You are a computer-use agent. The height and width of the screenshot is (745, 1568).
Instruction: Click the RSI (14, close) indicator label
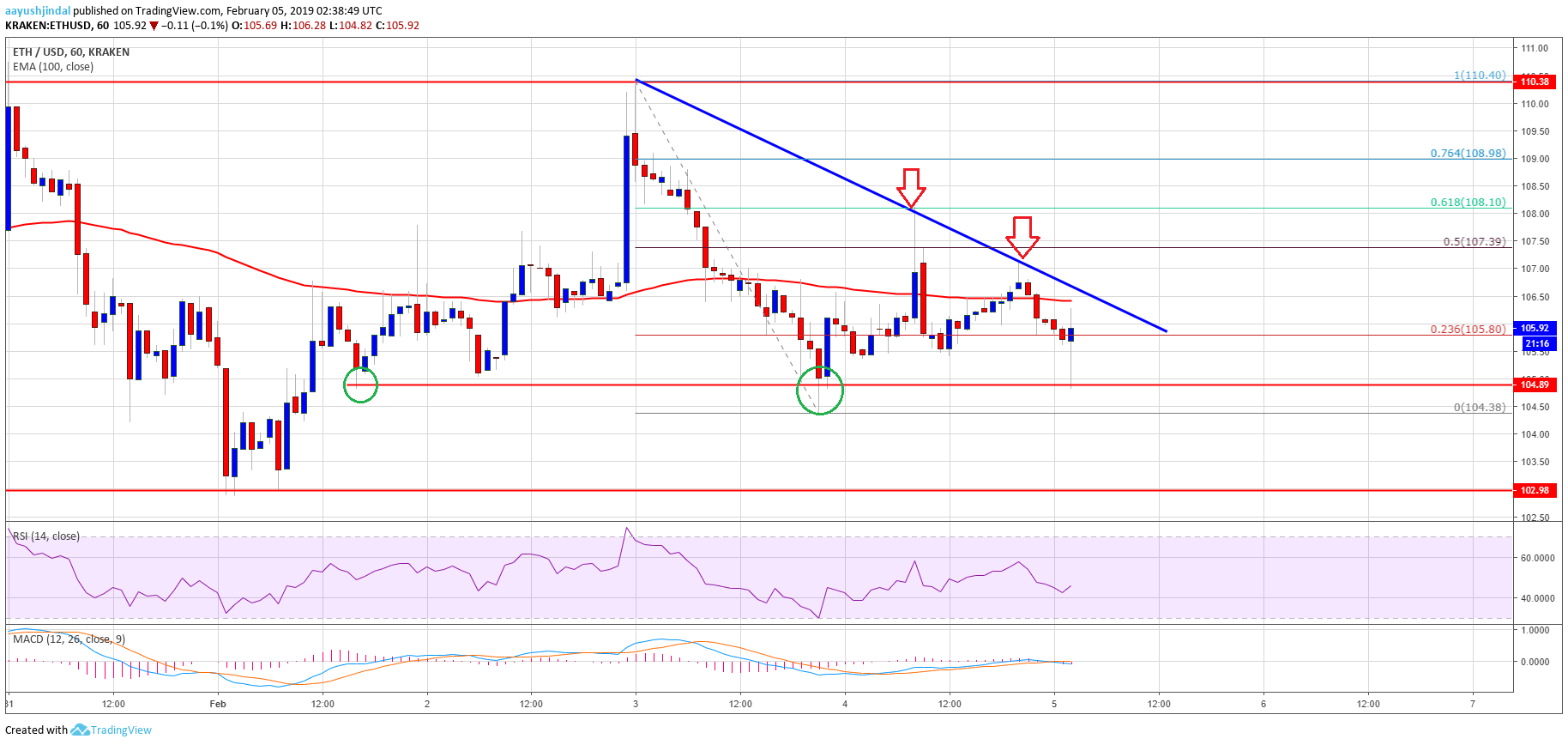(x=46, y=536)
